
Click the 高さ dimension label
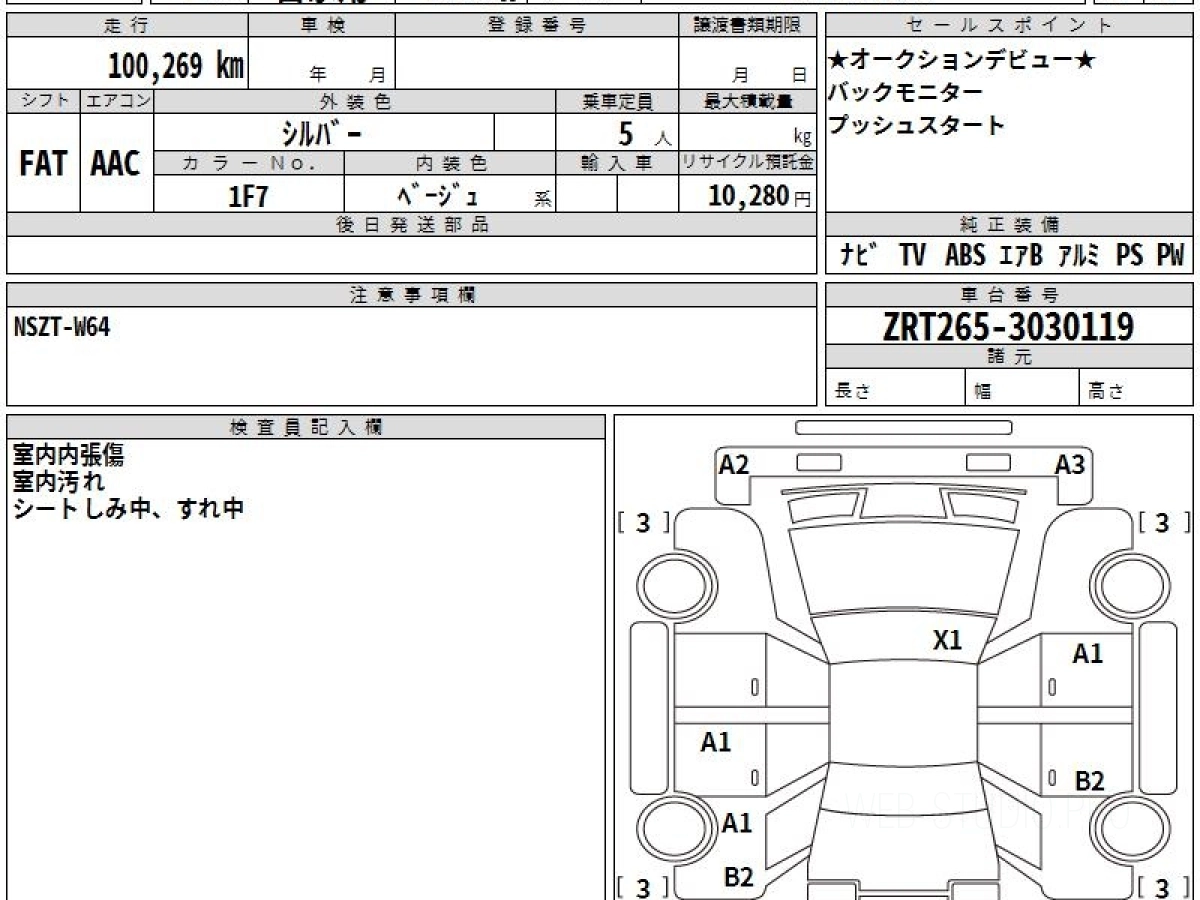[1106, 392]
